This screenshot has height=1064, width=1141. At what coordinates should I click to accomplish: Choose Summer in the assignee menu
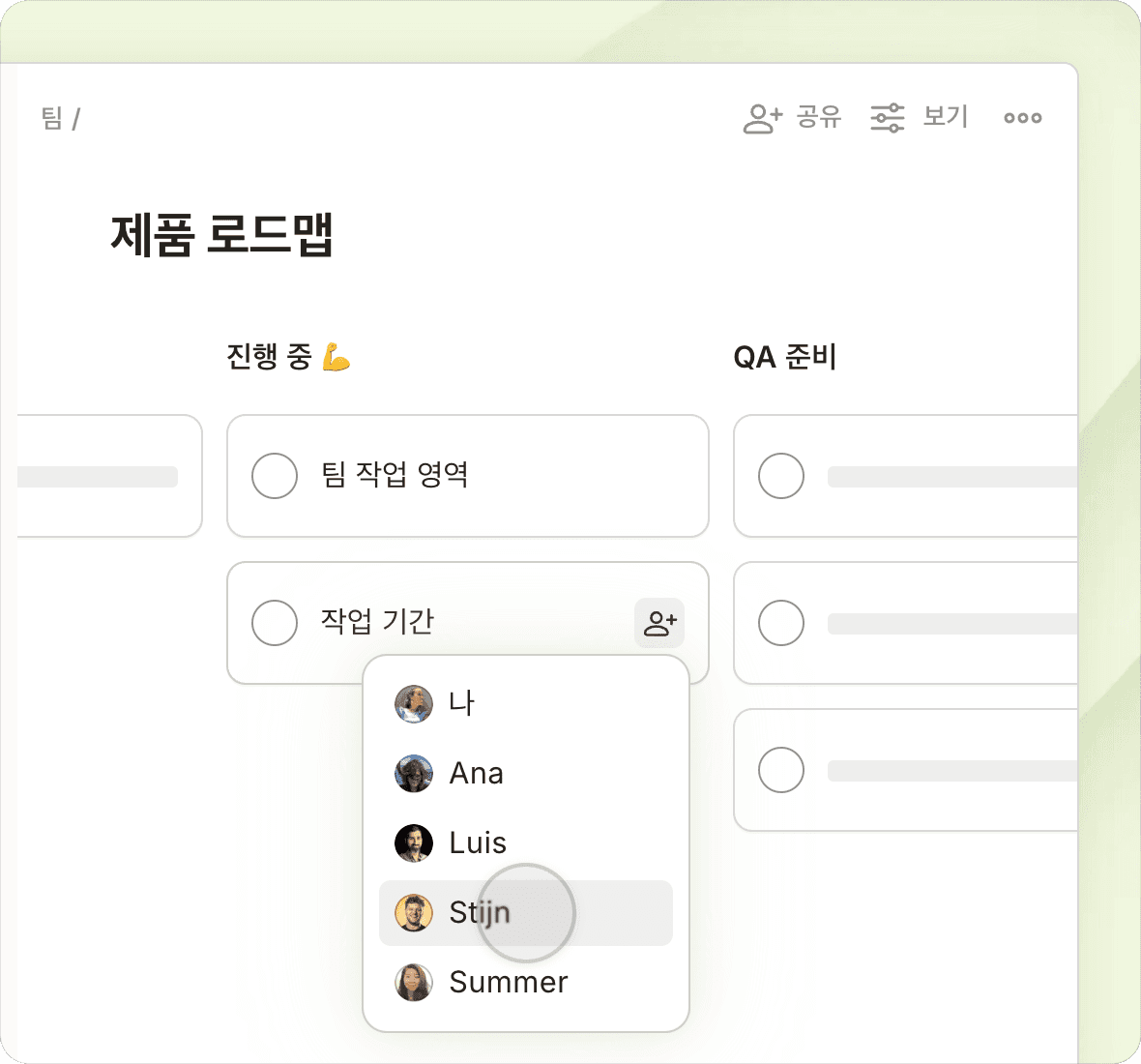pos(509,983)
